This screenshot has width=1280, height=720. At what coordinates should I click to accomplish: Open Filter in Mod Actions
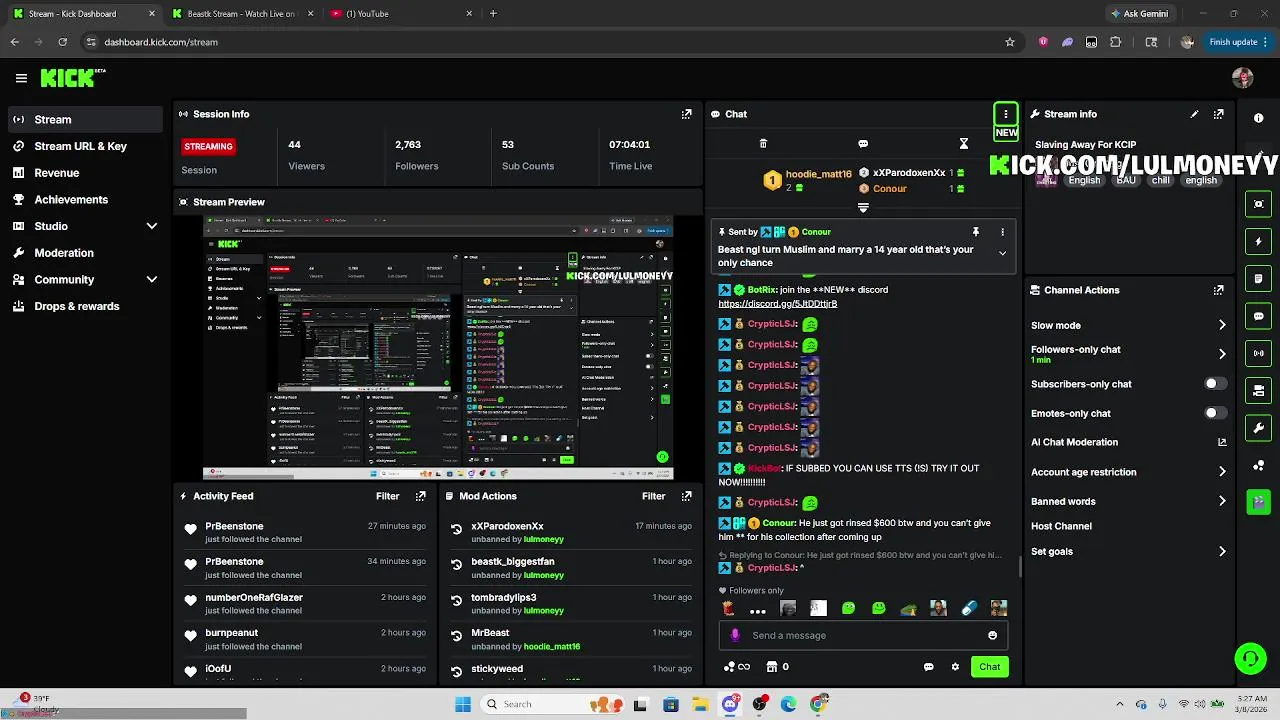654,496
